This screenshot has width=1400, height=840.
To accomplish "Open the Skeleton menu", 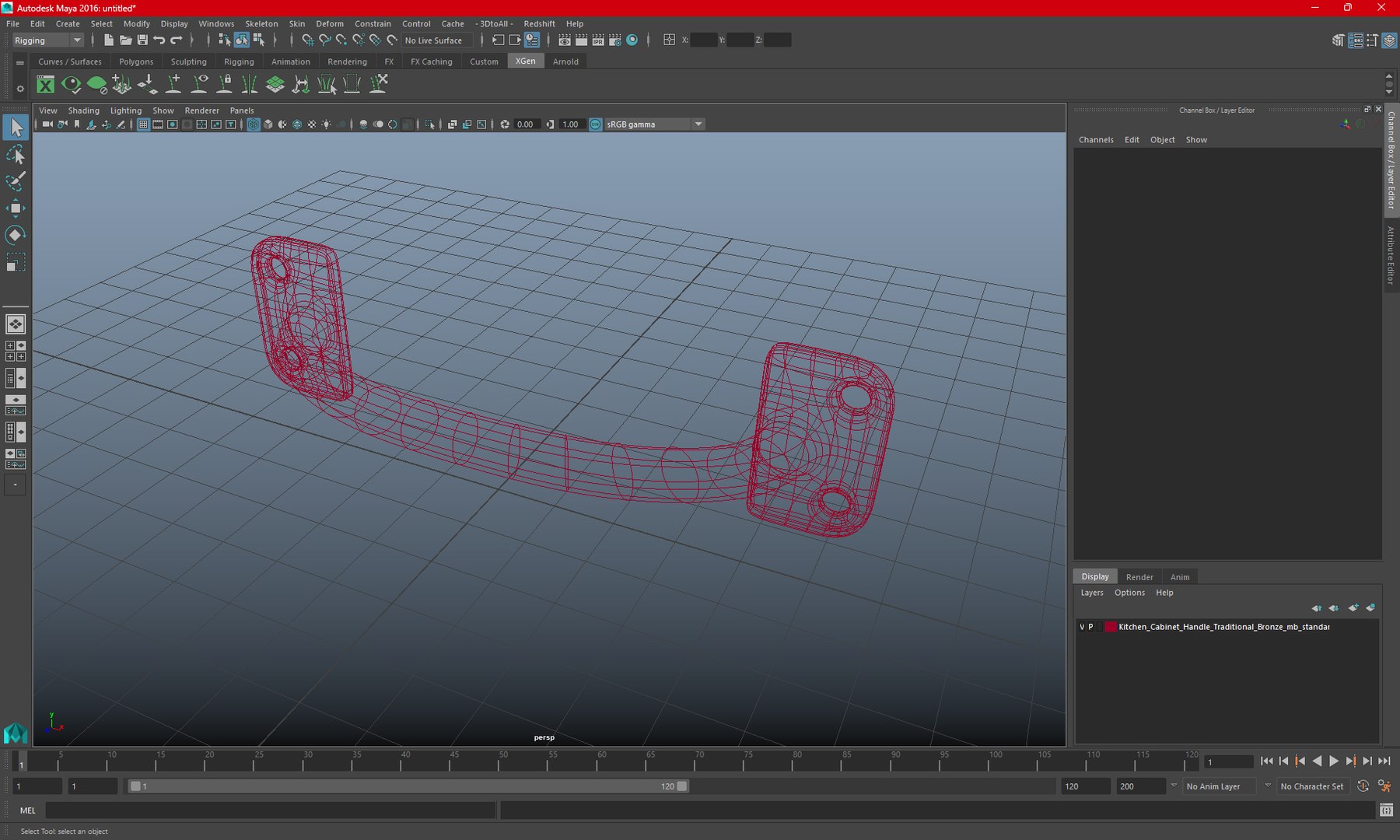I will pyautogui.click(x=261, y=23).
